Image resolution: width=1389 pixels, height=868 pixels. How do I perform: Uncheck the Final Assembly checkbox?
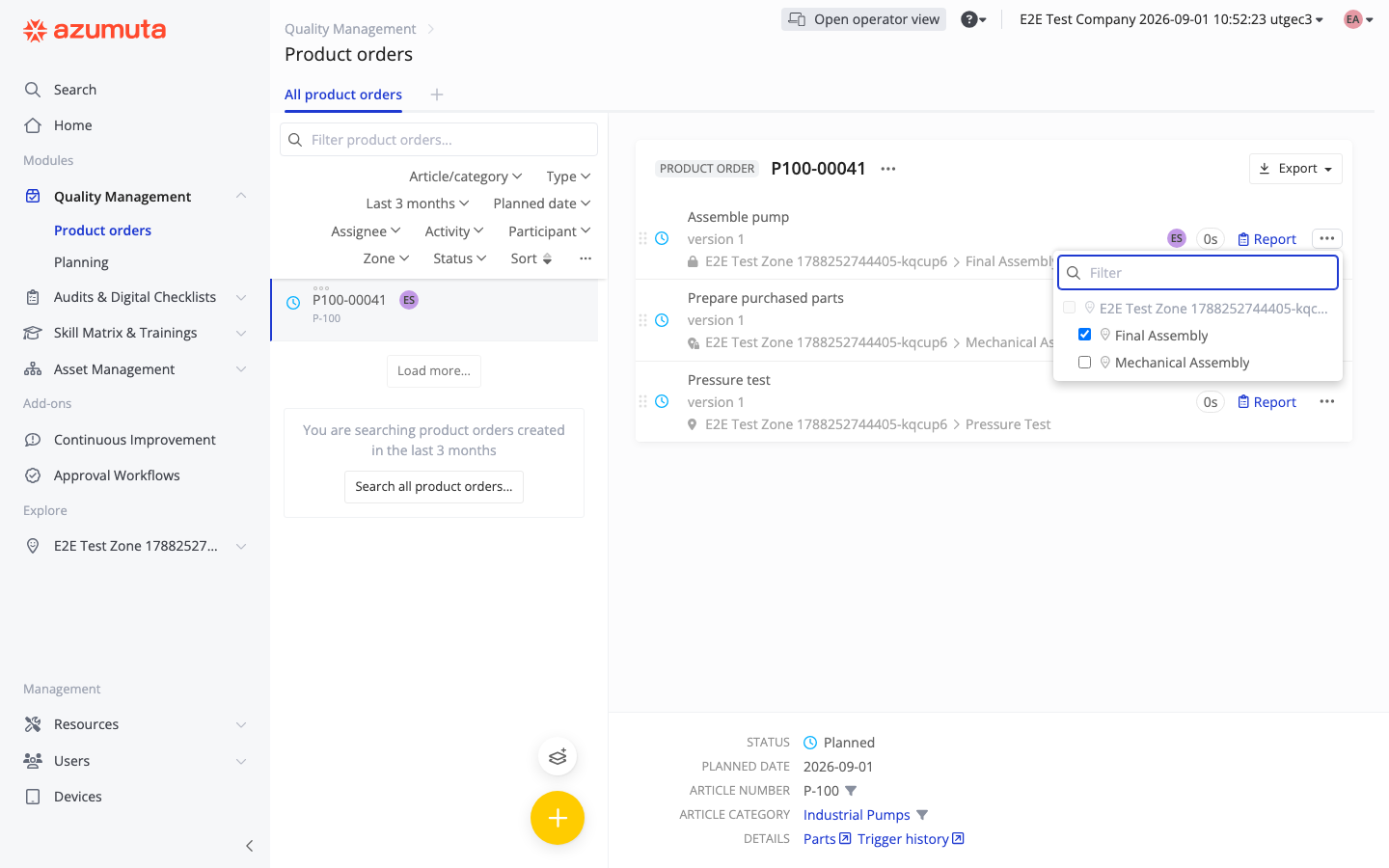[x=1084, y=335]
